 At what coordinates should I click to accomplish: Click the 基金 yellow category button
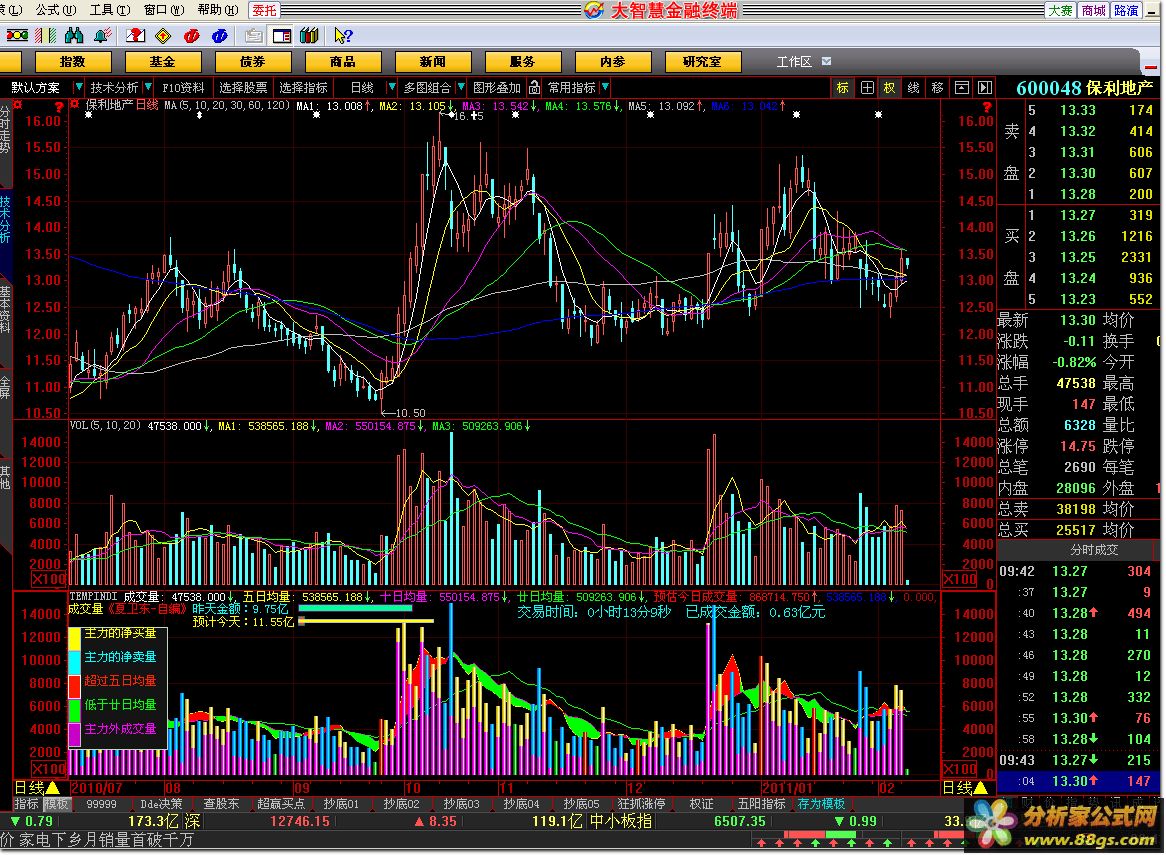click(x=162, y=62)
